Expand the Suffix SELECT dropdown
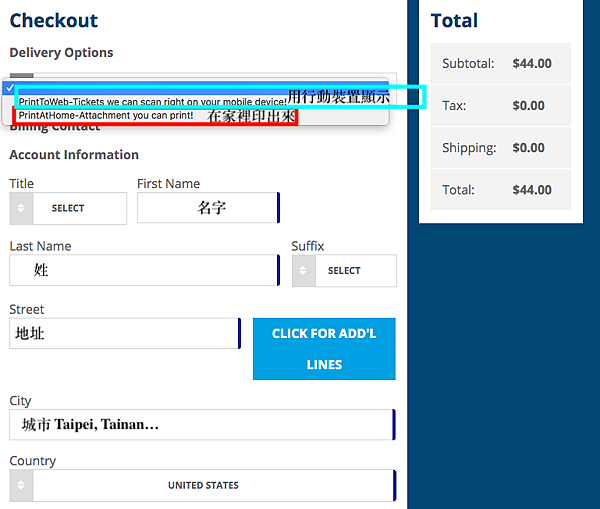 pyautogui.click(x=355, y=271)
